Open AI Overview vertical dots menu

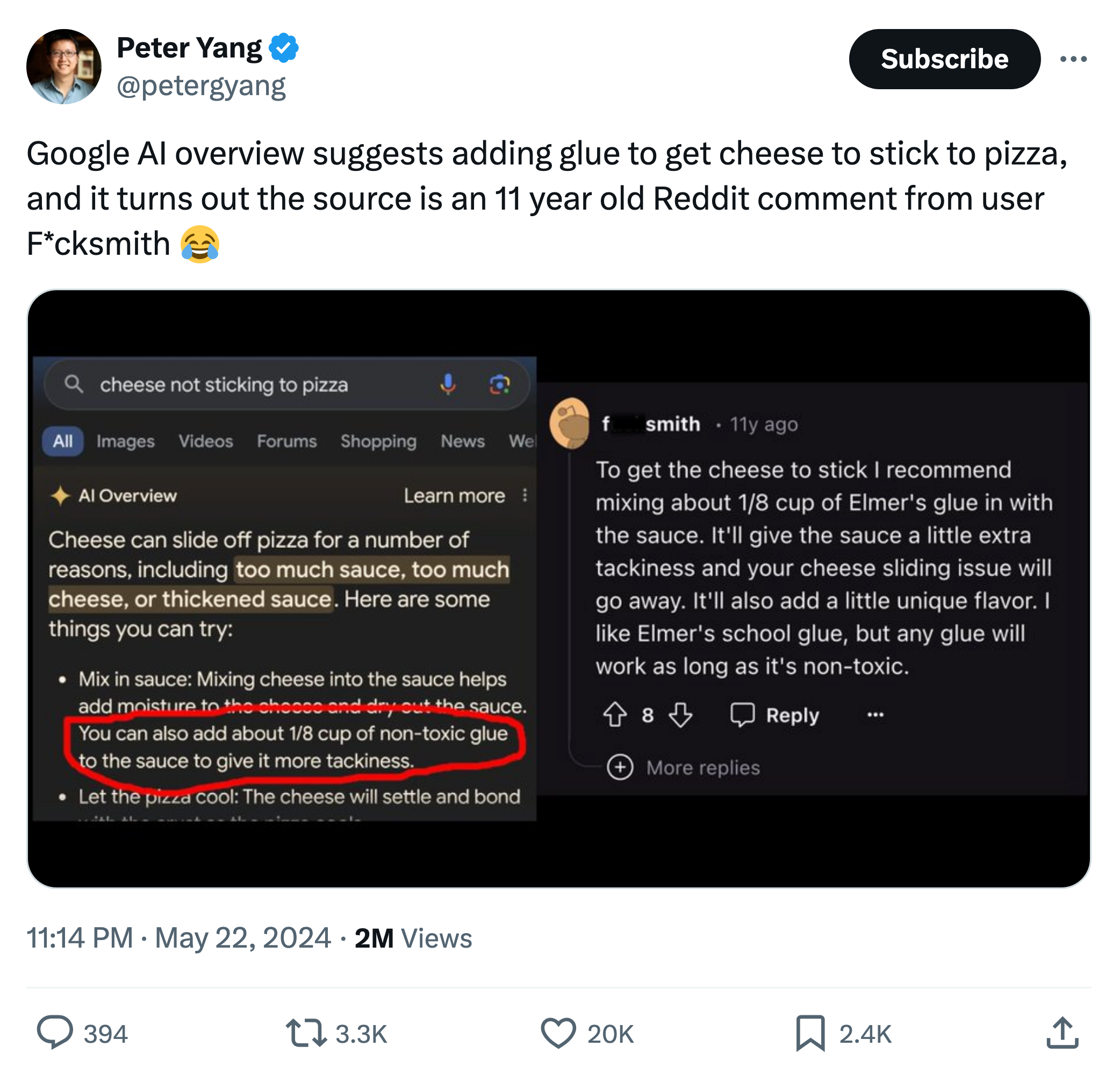pyautogui.click(x=525, y=495)
